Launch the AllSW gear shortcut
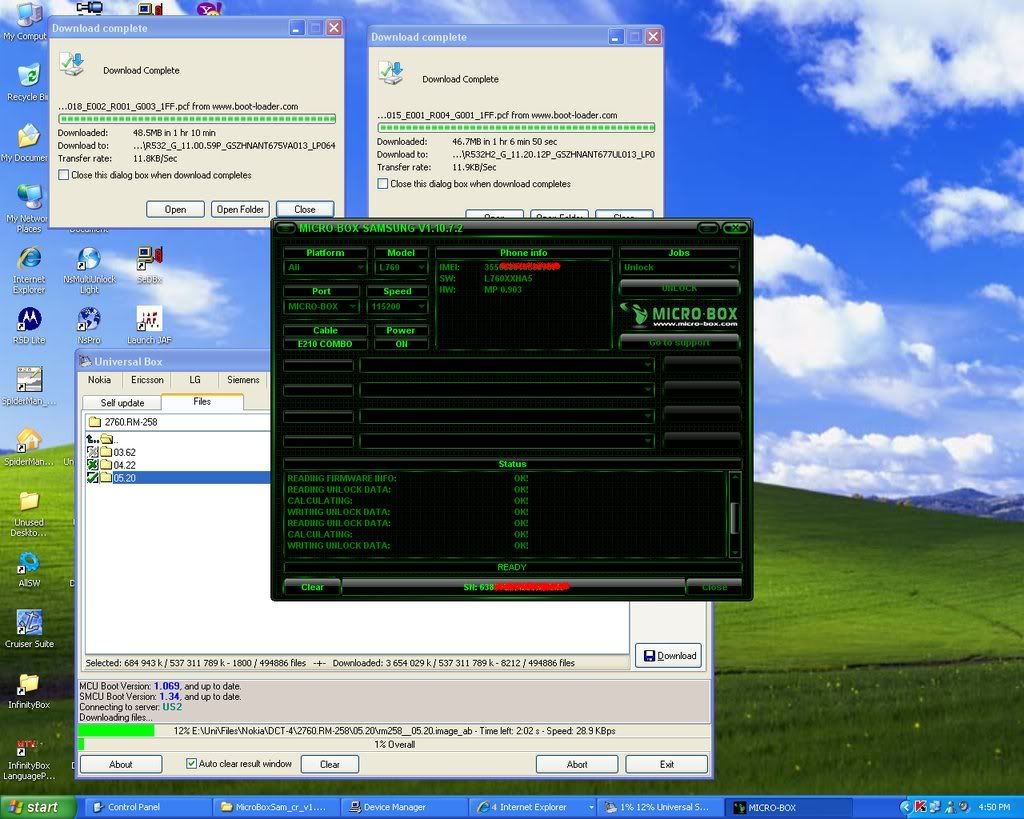This screenshot has height=819, width=1024. [29, 568]
